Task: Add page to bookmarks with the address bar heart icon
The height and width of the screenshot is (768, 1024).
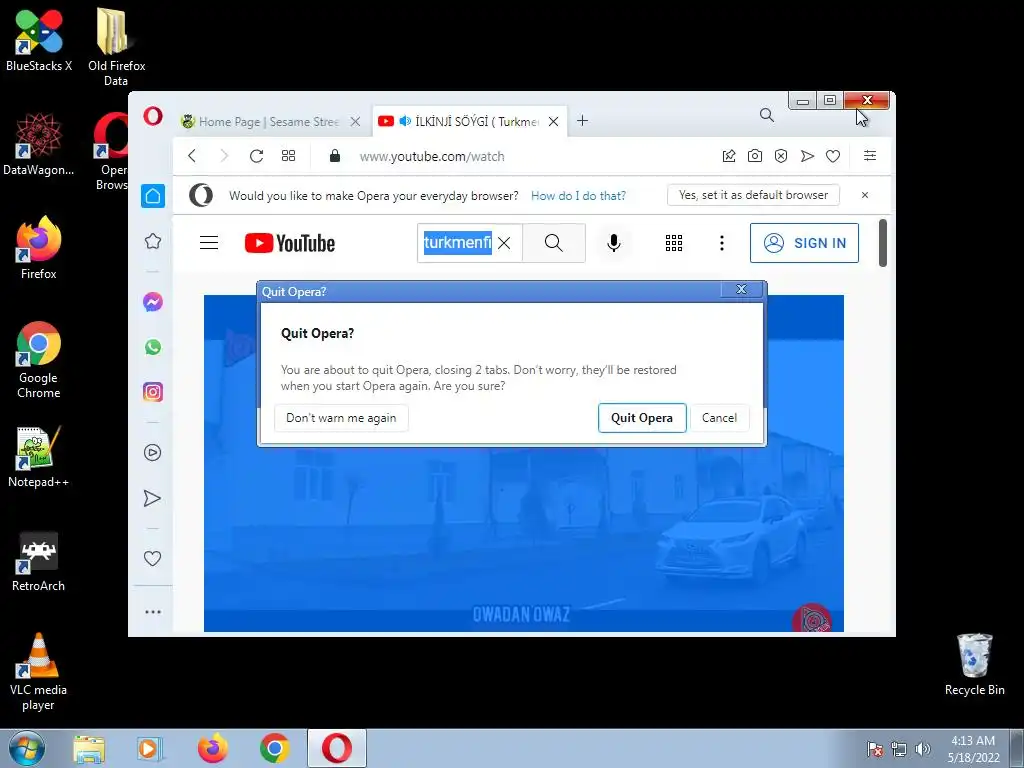Action: [x=833, y=156]
